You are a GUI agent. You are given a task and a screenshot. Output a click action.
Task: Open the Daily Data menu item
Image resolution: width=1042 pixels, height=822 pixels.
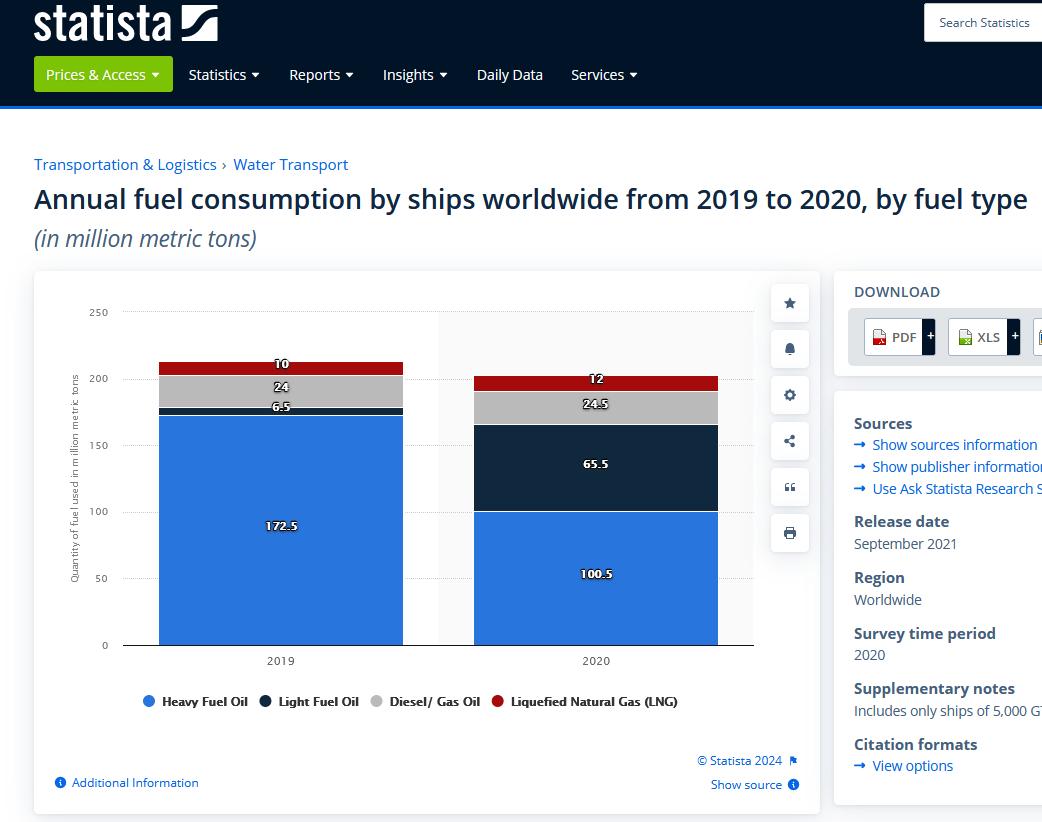click(510, 75)
